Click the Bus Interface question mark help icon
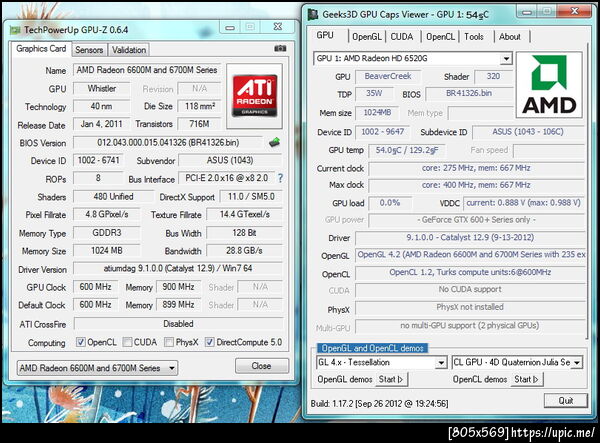This screenshot has height=443, width=600. (280, 178)
